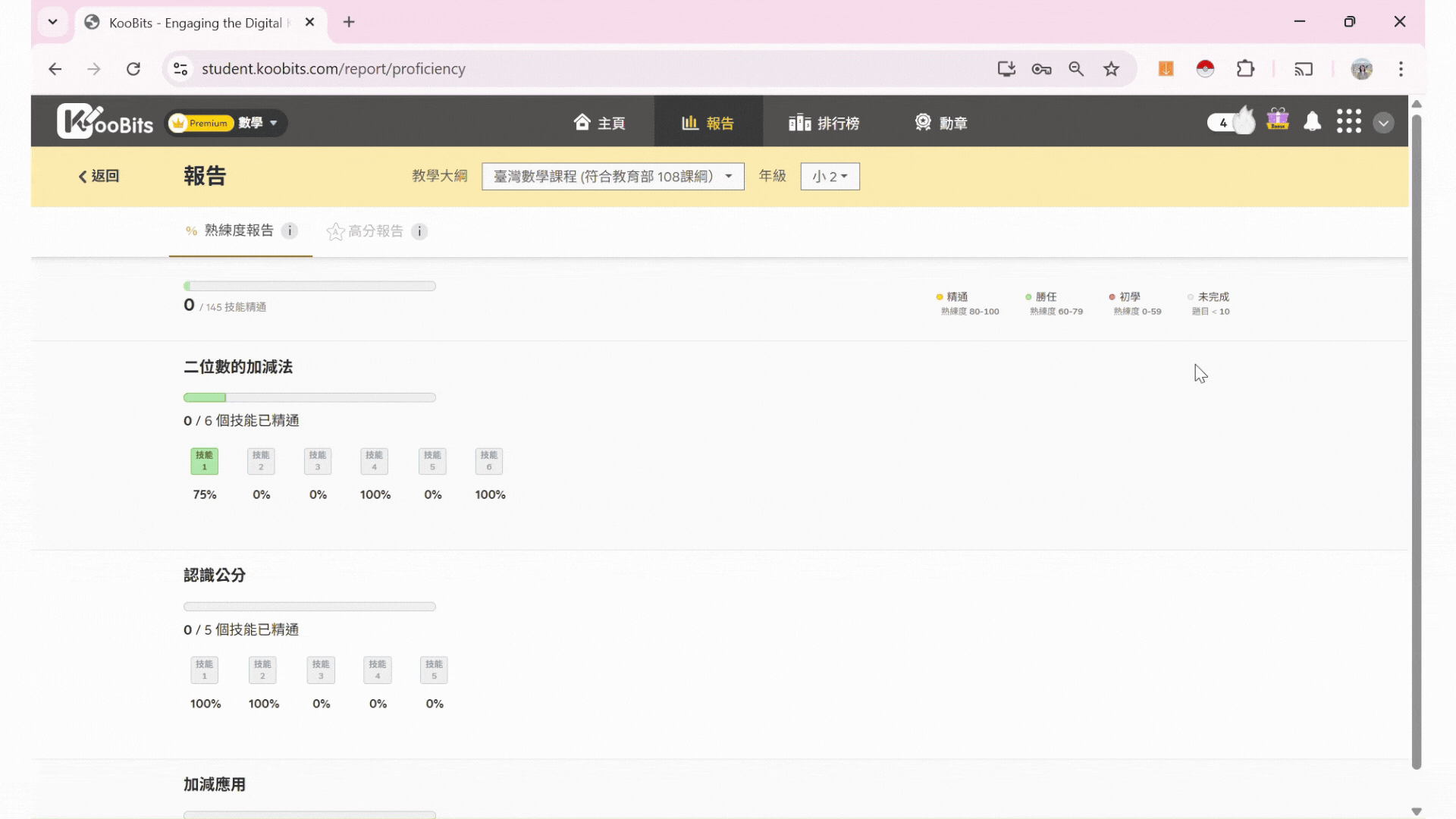Click the 加減應用 section heading
Screen dimensions: 1456x819
click(x=215, y=785)
